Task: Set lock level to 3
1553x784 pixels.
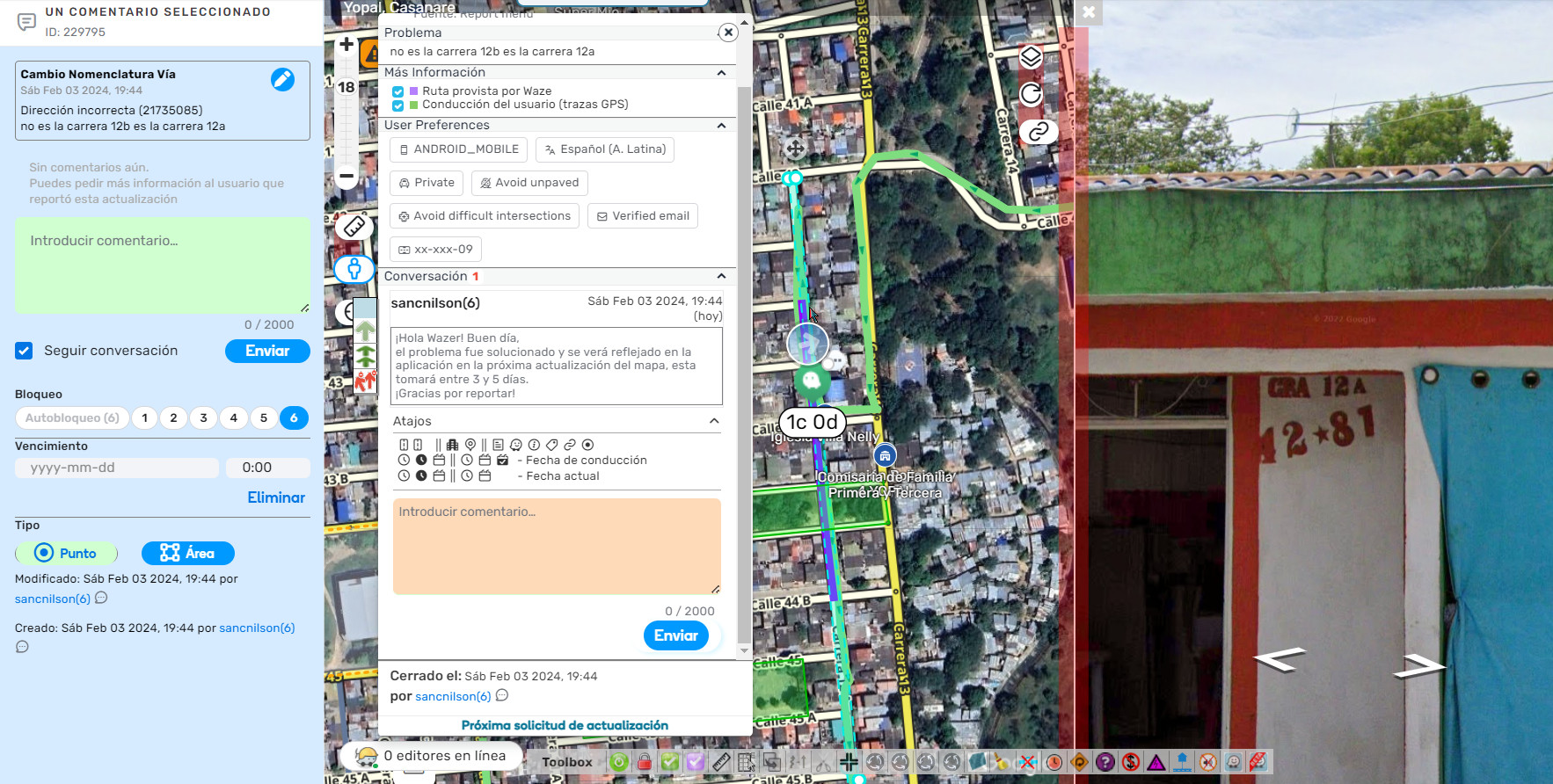Action: pyautogui.click(x=204, y=418)
